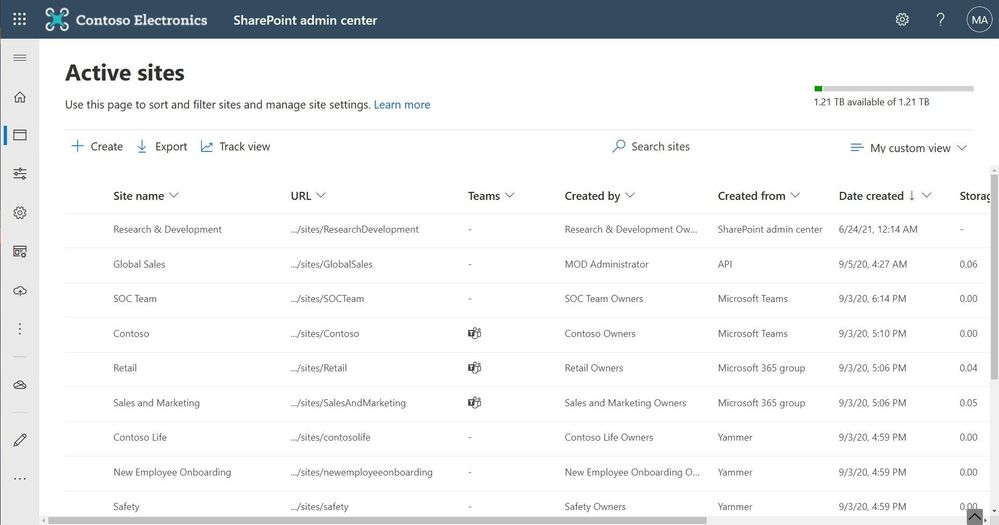This screenshot has height=525, width=999.
Task: Open the Migration cloud upload icon
Action: (19, 290)
